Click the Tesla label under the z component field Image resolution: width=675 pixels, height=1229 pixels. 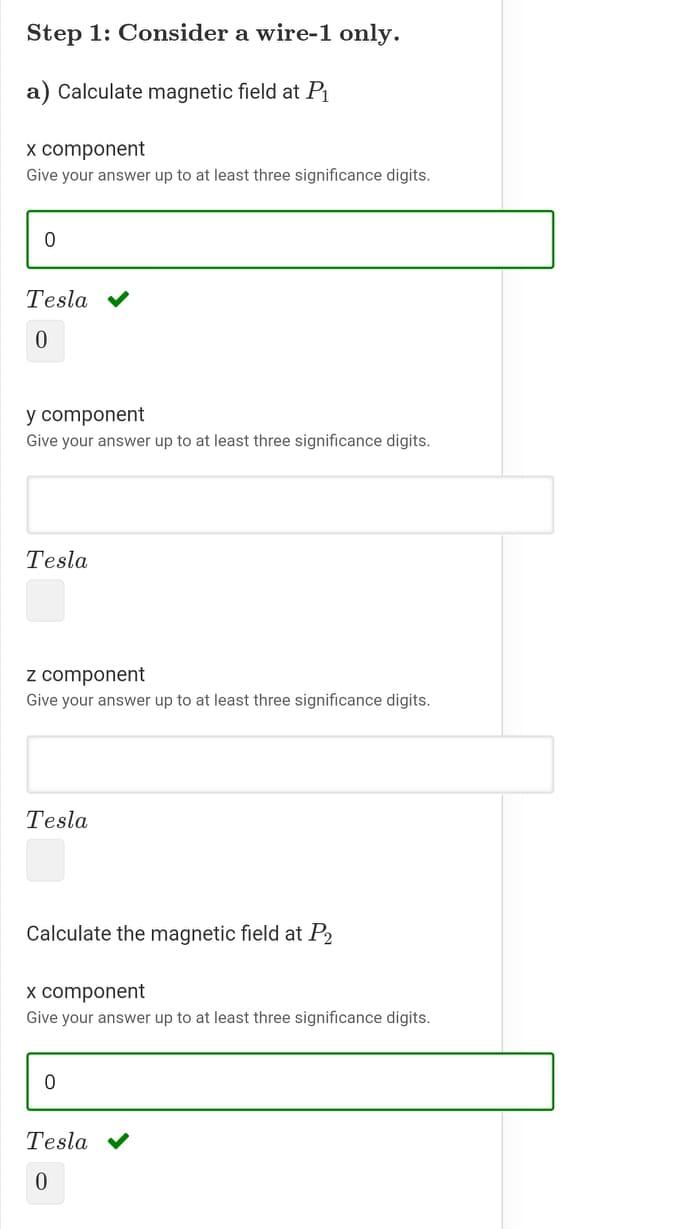[x=56, y=819]
